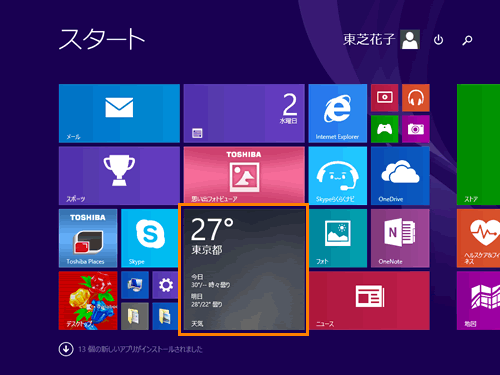Open the green Xbox Games controller tile
The height and width of the screenshot is (375, 500).
pos(384,129)
